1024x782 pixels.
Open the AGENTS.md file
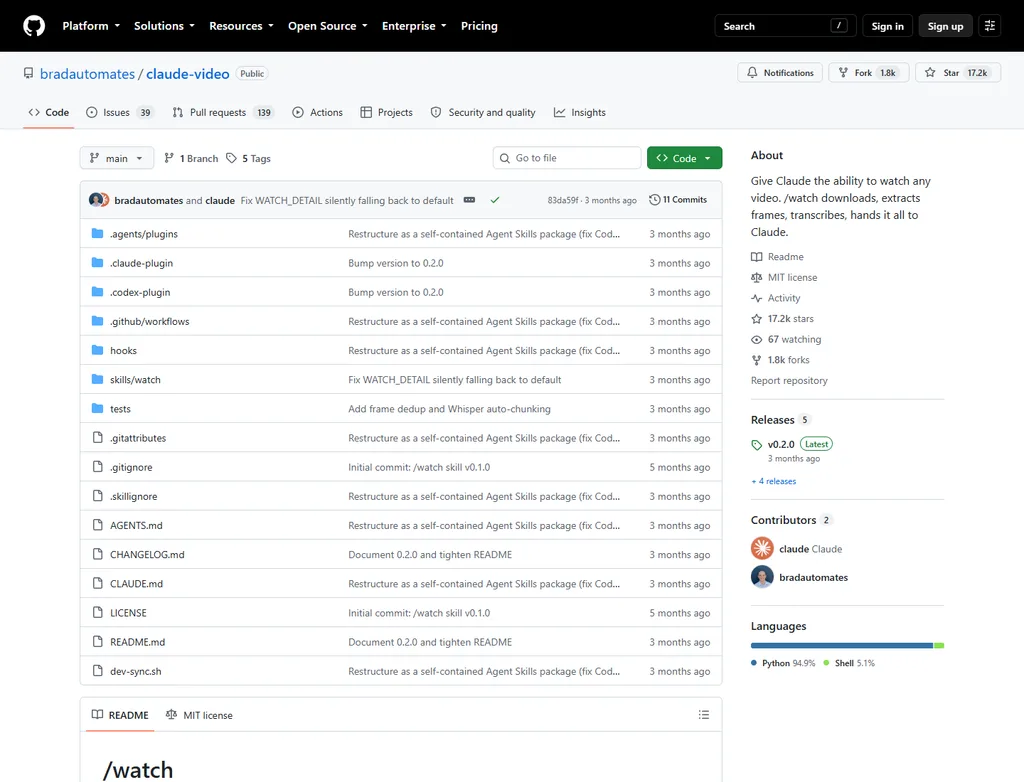click(x=136, y=525)
